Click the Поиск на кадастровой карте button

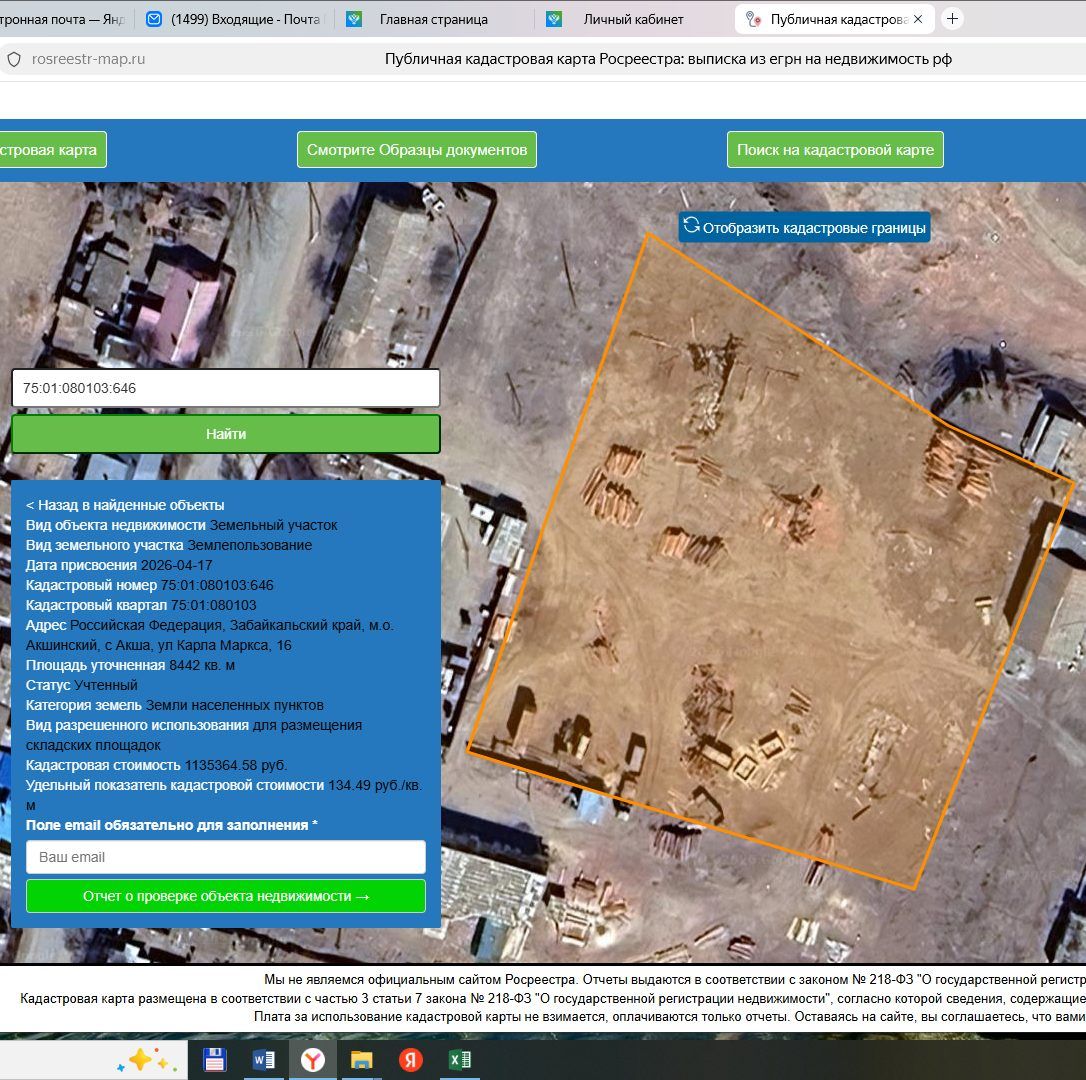(835, 150)
